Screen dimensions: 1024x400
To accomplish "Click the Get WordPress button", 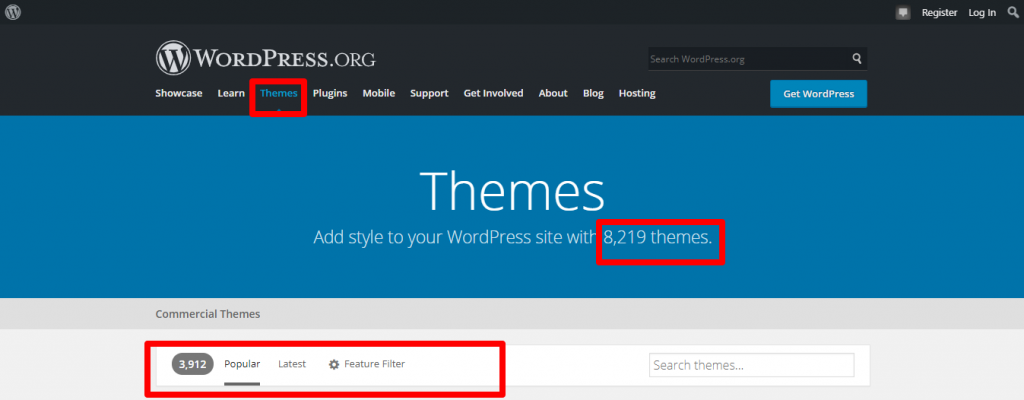I will pos(818,94).
